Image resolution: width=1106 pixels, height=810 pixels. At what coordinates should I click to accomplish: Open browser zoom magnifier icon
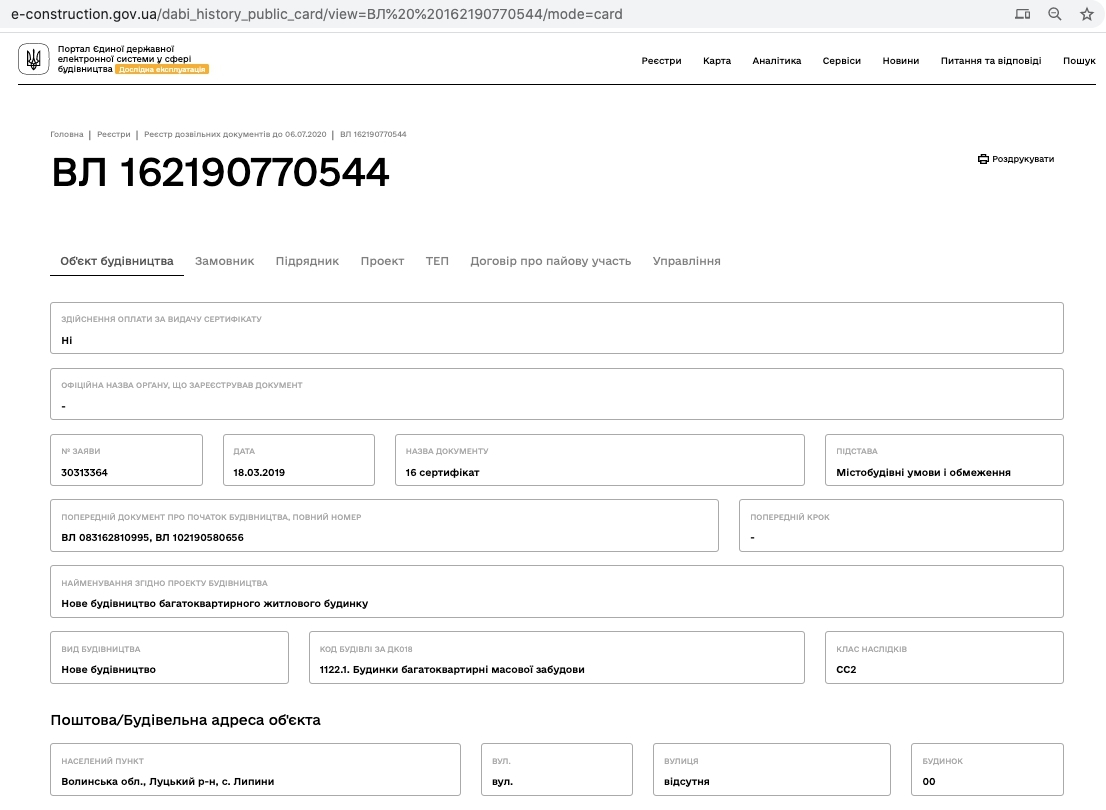pyautogui.click(x=1055, y=14)
